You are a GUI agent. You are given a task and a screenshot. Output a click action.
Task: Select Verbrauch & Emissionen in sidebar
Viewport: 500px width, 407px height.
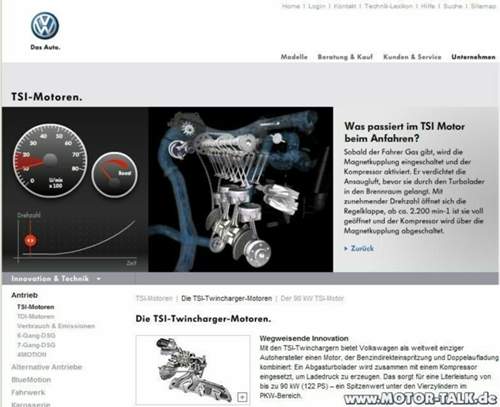point(56,326)
